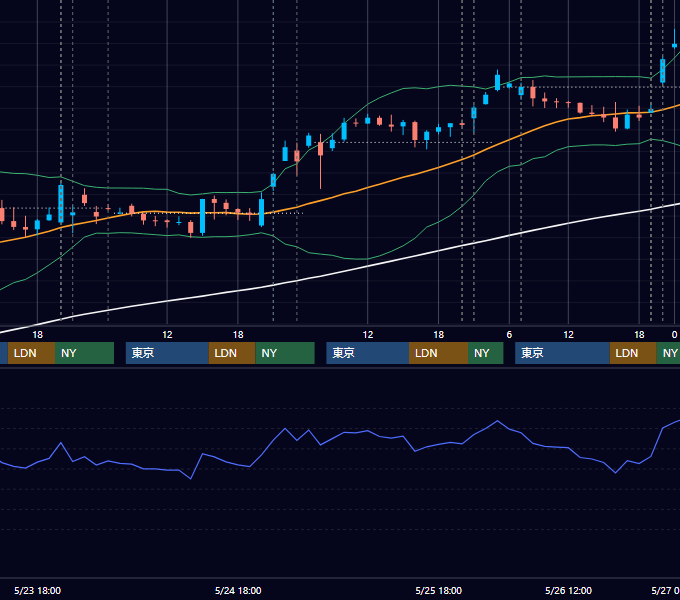The height and width of the screenshot is (600, 680).
Task: Click the 5/23 18:00 date label
Action: (x=37, y=590)
